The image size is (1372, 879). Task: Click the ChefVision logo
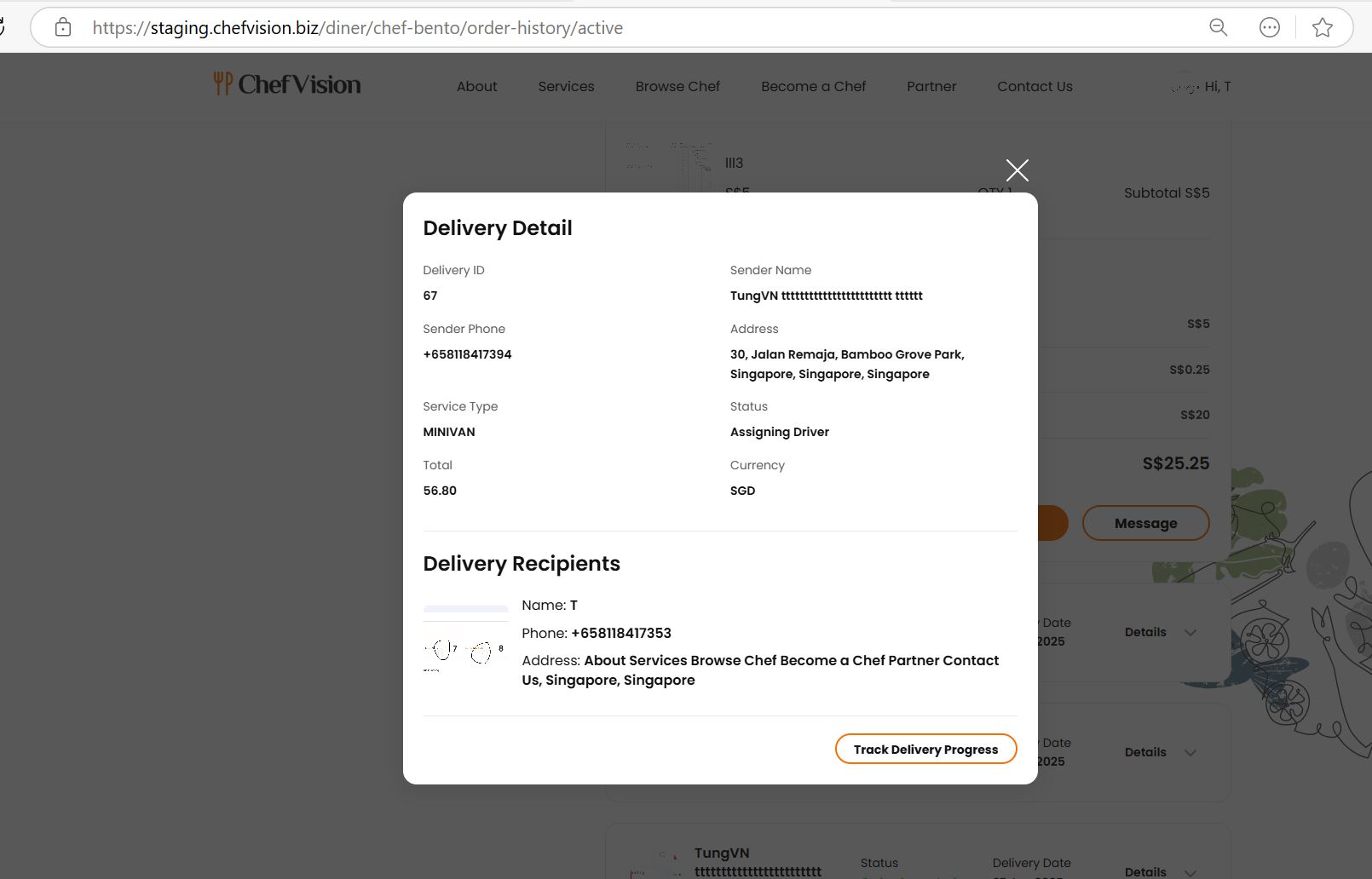[x=287, y=84]
